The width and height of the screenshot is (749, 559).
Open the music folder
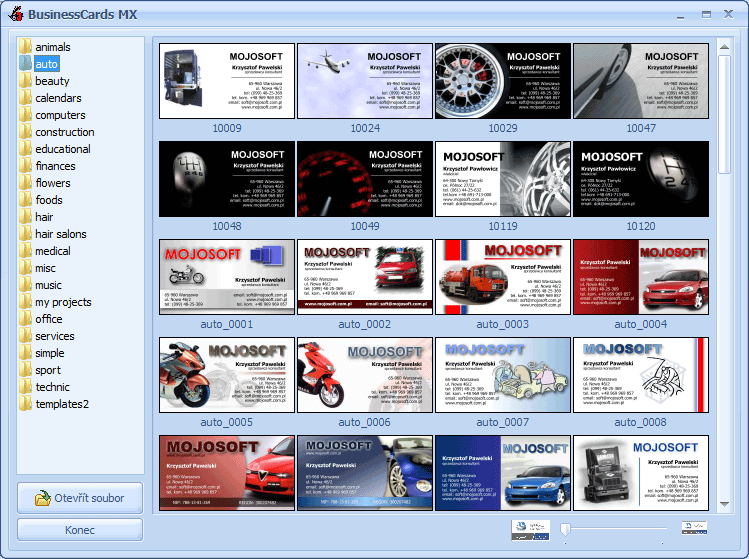48,285
